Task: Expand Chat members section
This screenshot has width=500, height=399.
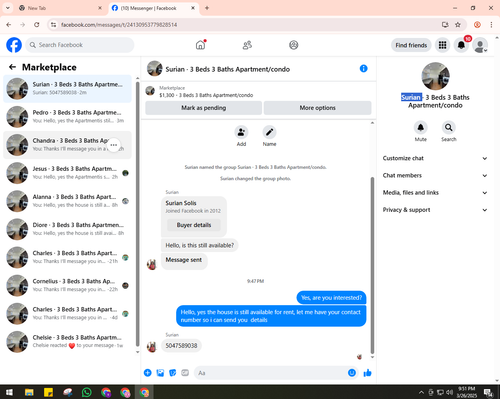Action: point(435,175)
